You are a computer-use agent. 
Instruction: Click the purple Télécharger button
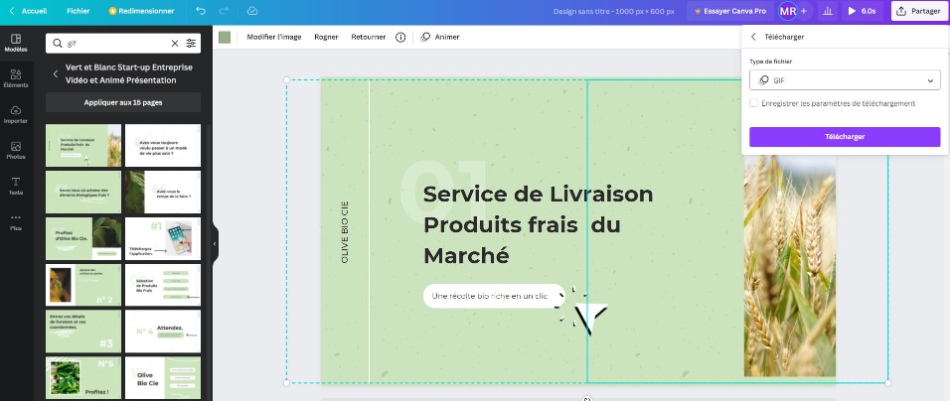[x=845, y=137]
